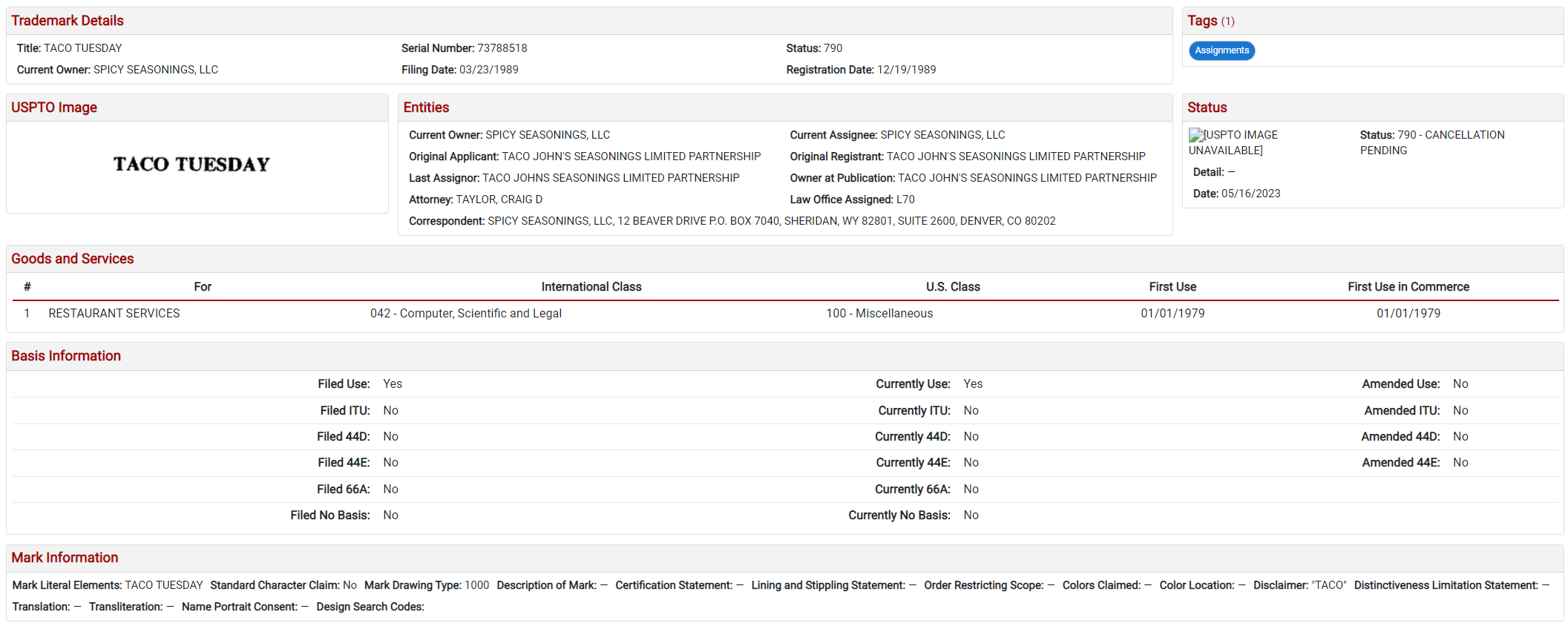1568x623 pixels.
Task: Click First Use in Commerce column header
Action: point(1408,287)
